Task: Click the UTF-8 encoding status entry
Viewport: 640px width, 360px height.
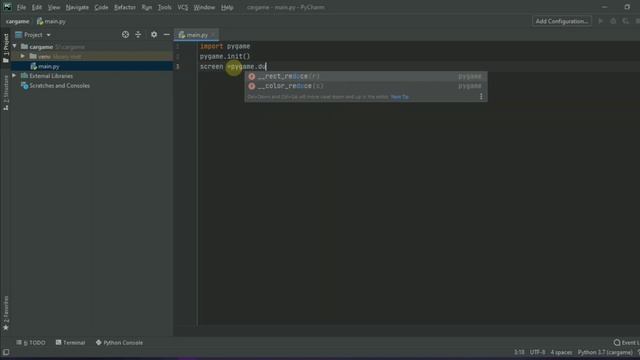Action: tap(537, 352)
